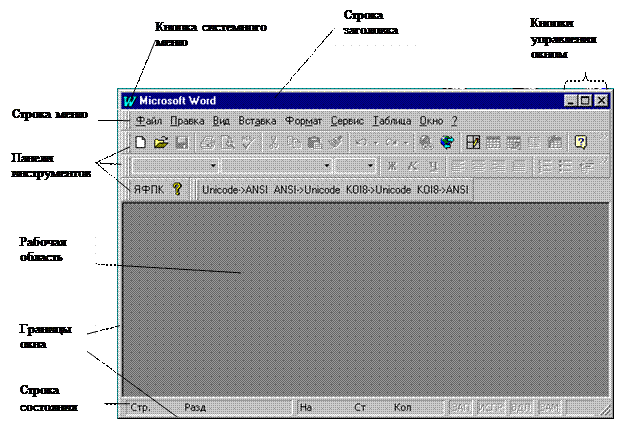Click Кол in the status bar
Viewport: 617px width, 423px height.
(403, 407)
